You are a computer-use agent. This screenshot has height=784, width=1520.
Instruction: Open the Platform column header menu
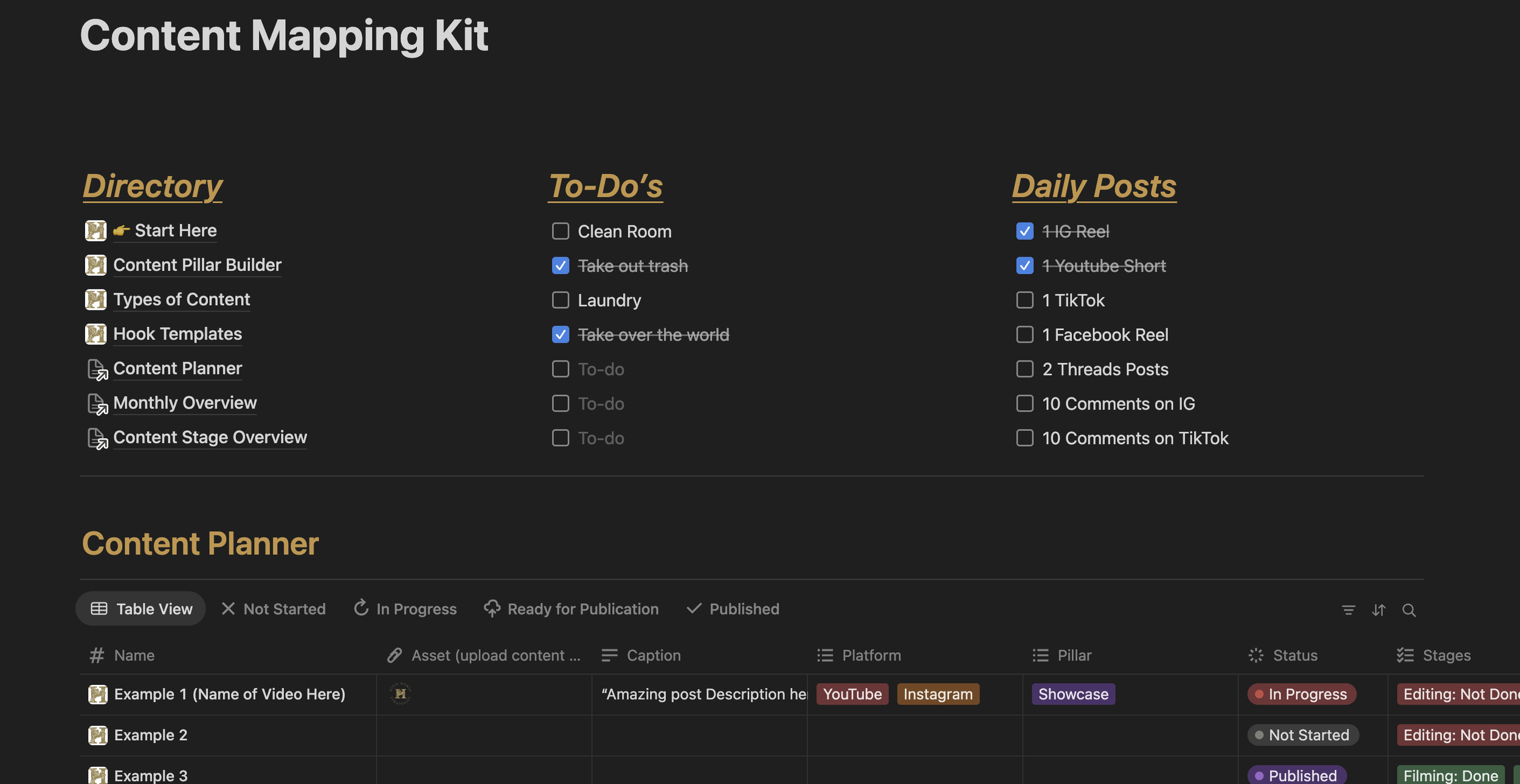click(871, 655)
